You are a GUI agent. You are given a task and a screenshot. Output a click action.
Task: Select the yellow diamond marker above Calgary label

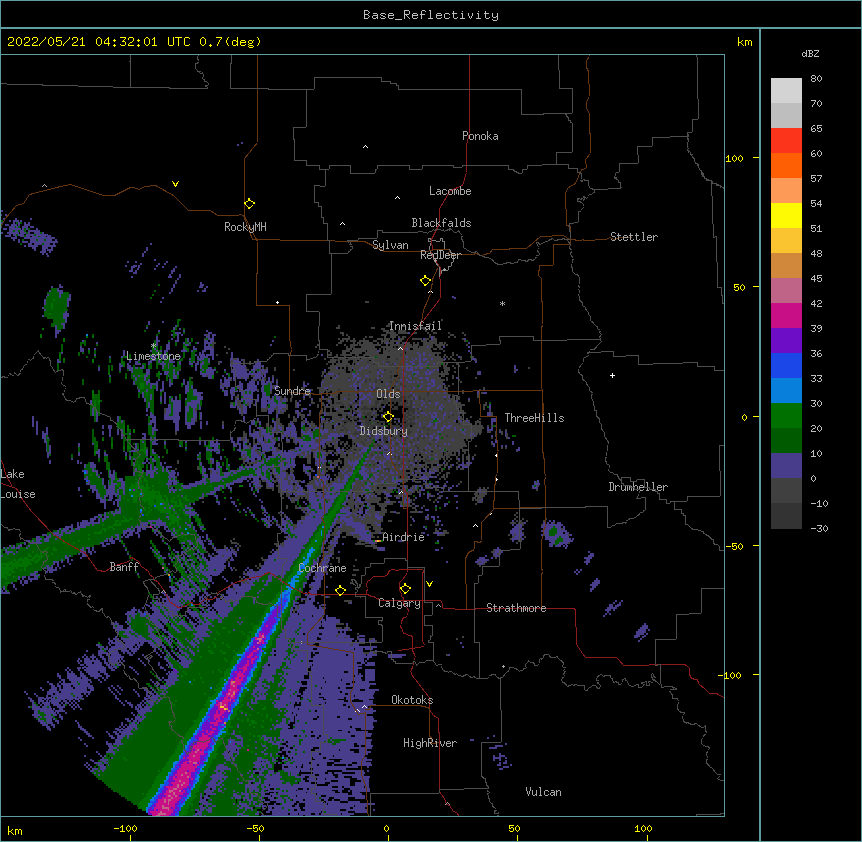[405, 589]
